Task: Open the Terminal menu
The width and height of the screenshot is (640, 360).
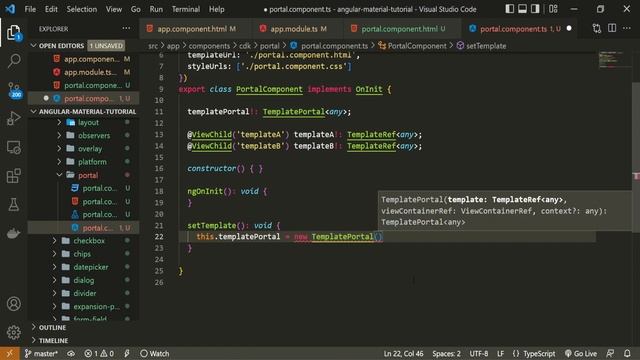Action: click(186, 9)
